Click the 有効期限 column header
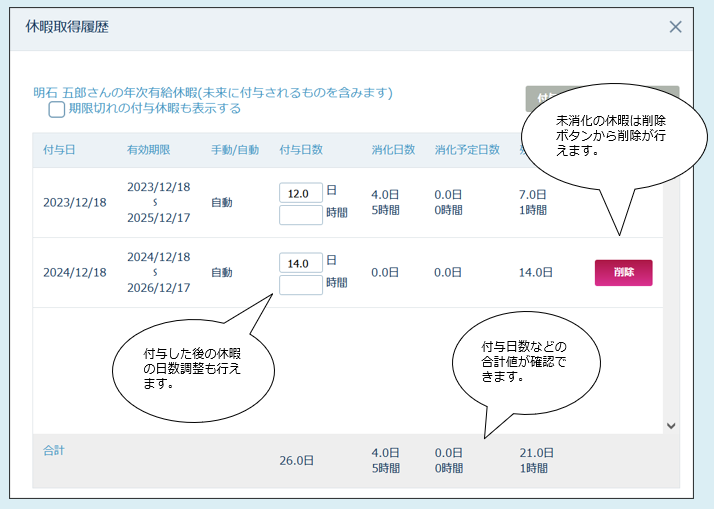Viewport: 714px width, 509px height. click(x=148, y=150)
